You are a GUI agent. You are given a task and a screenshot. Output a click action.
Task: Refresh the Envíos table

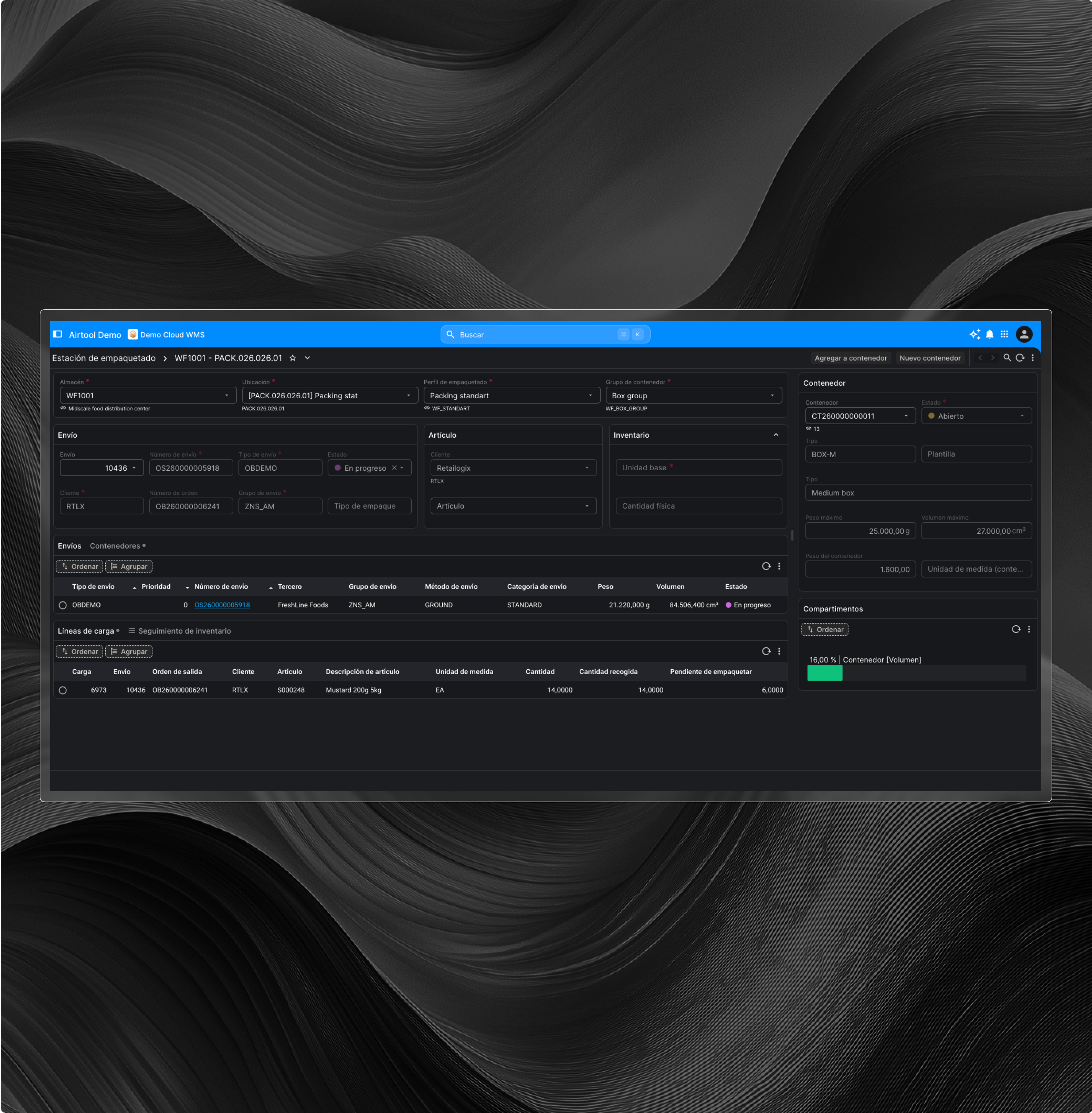click(766, 566)
